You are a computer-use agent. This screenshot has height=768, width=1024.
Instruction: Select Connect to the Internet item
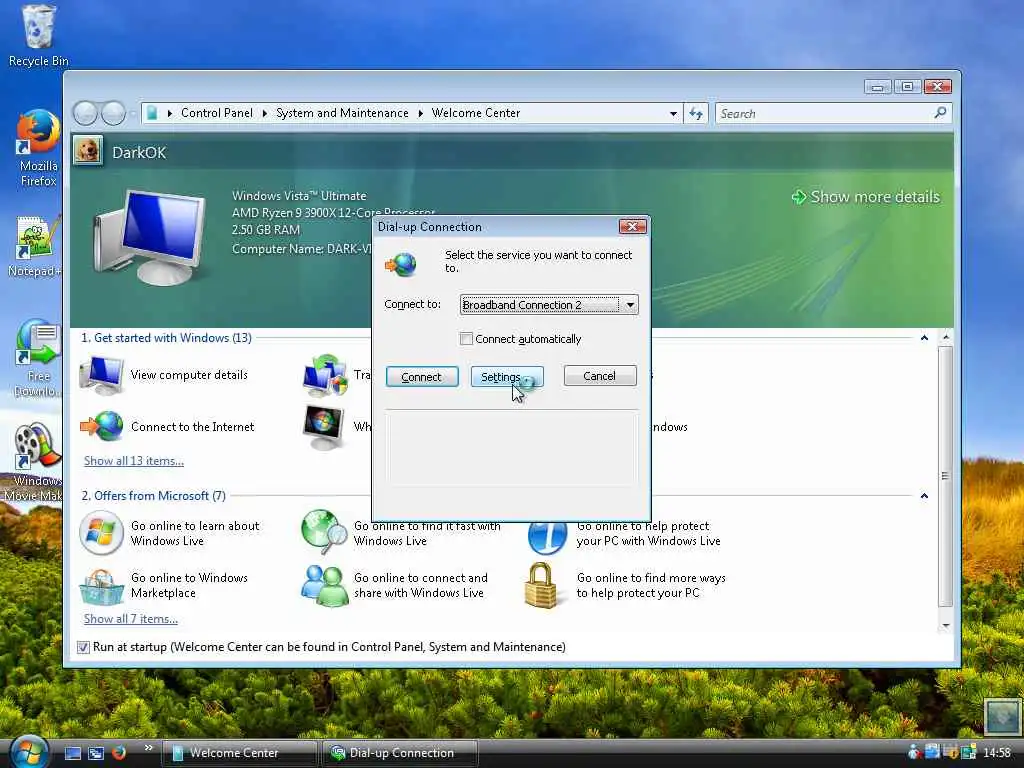coord(192,426)
